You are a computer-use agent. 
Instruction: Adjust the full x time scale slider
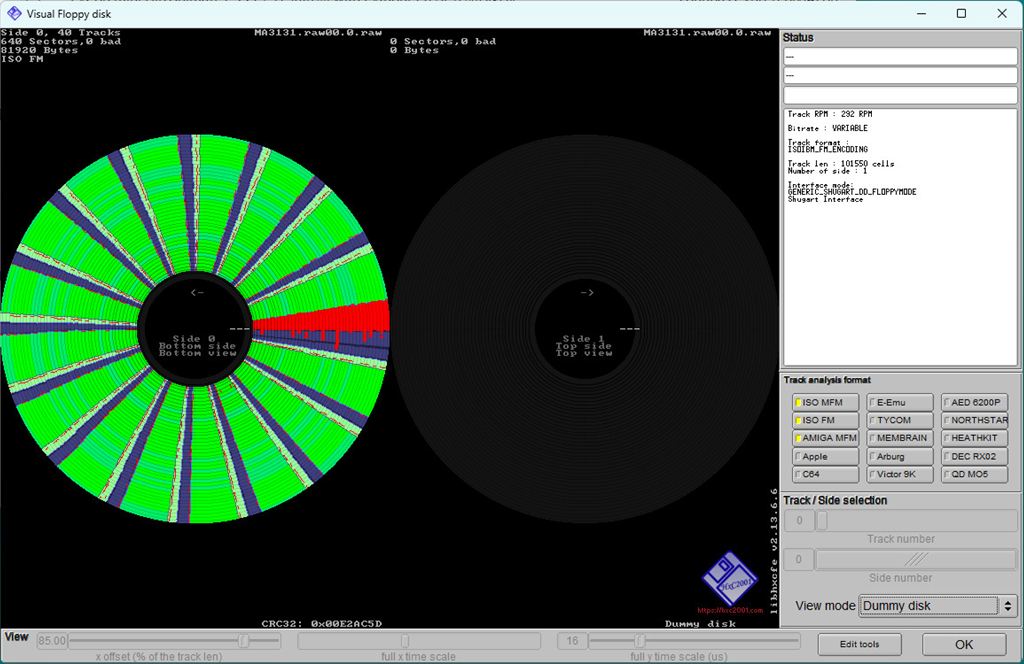[x=419, y=641]
